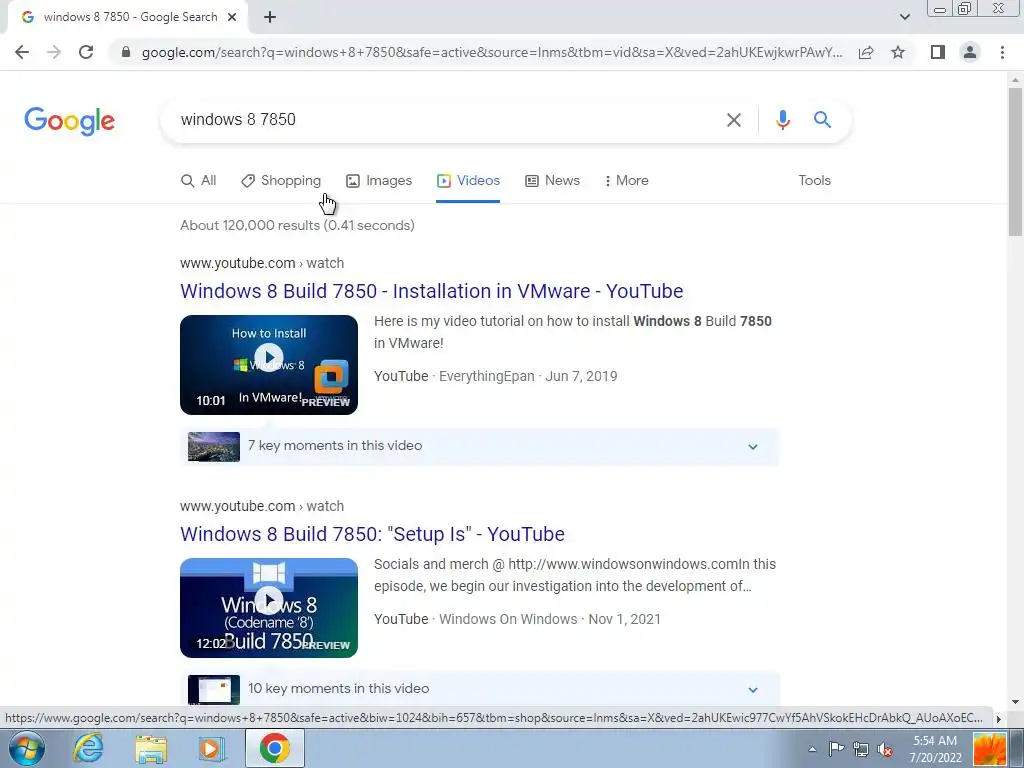Open Windows Media Player from the taskbar
The image size is (1024, 768).
[211, 748]
